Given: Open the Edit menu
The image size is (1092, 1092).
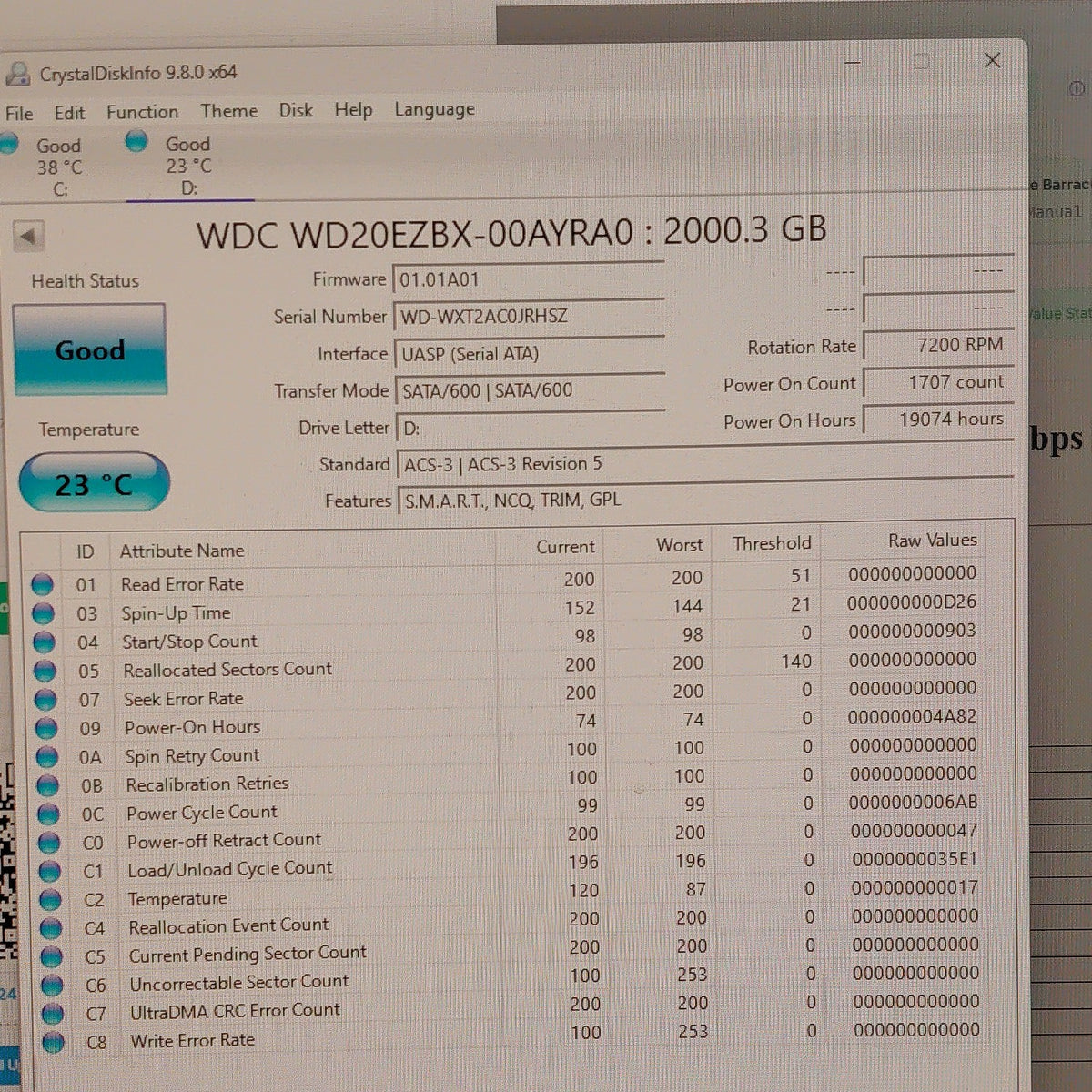Looking at the screenshot, I should (69, 113).
